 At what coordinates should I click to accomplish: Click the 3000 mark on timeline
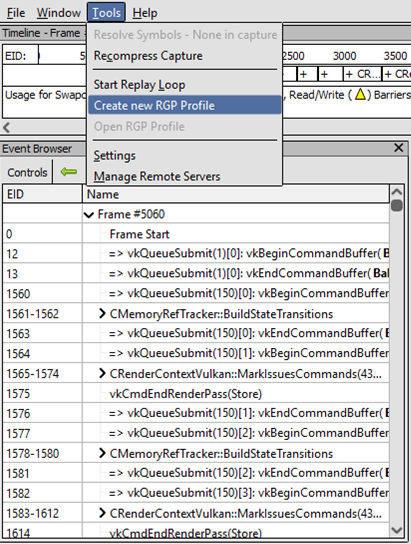click(344, 56)
